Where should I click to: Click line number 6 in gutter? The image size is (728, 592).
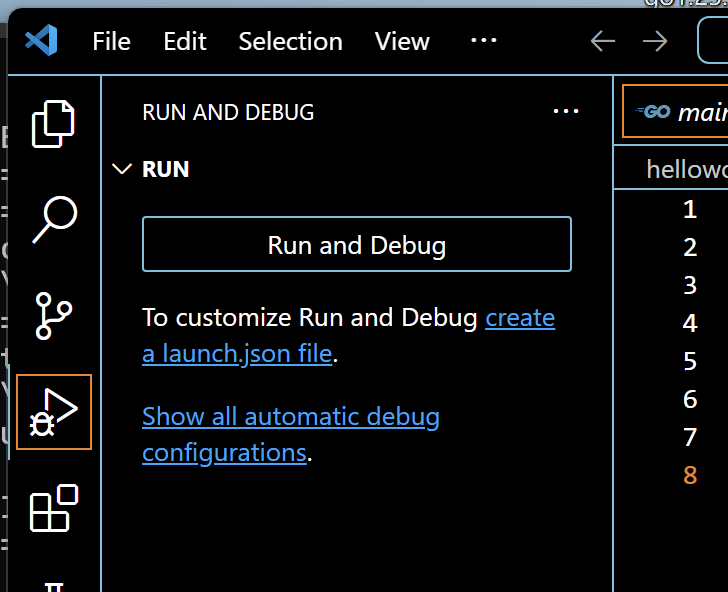(690, 399)
